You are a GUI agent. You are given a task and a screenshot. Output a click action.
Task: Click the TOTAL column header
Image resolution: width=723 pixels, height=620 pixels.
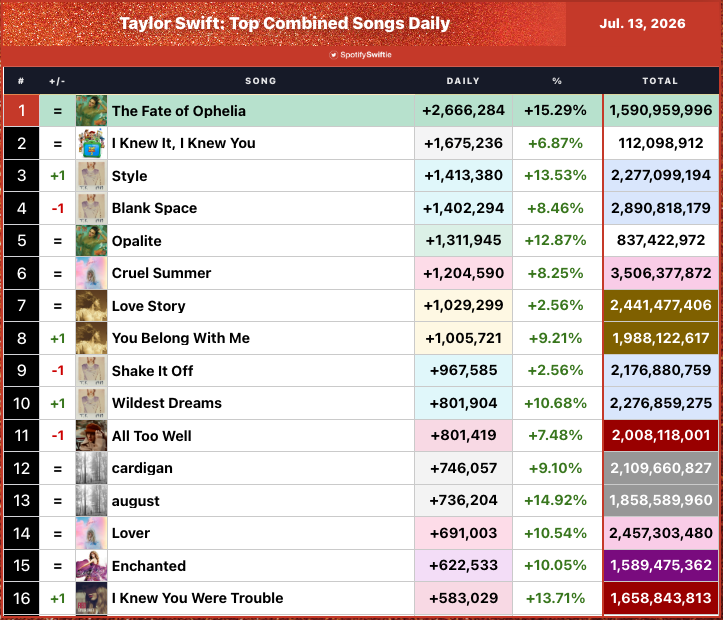[x=660, y=81]
